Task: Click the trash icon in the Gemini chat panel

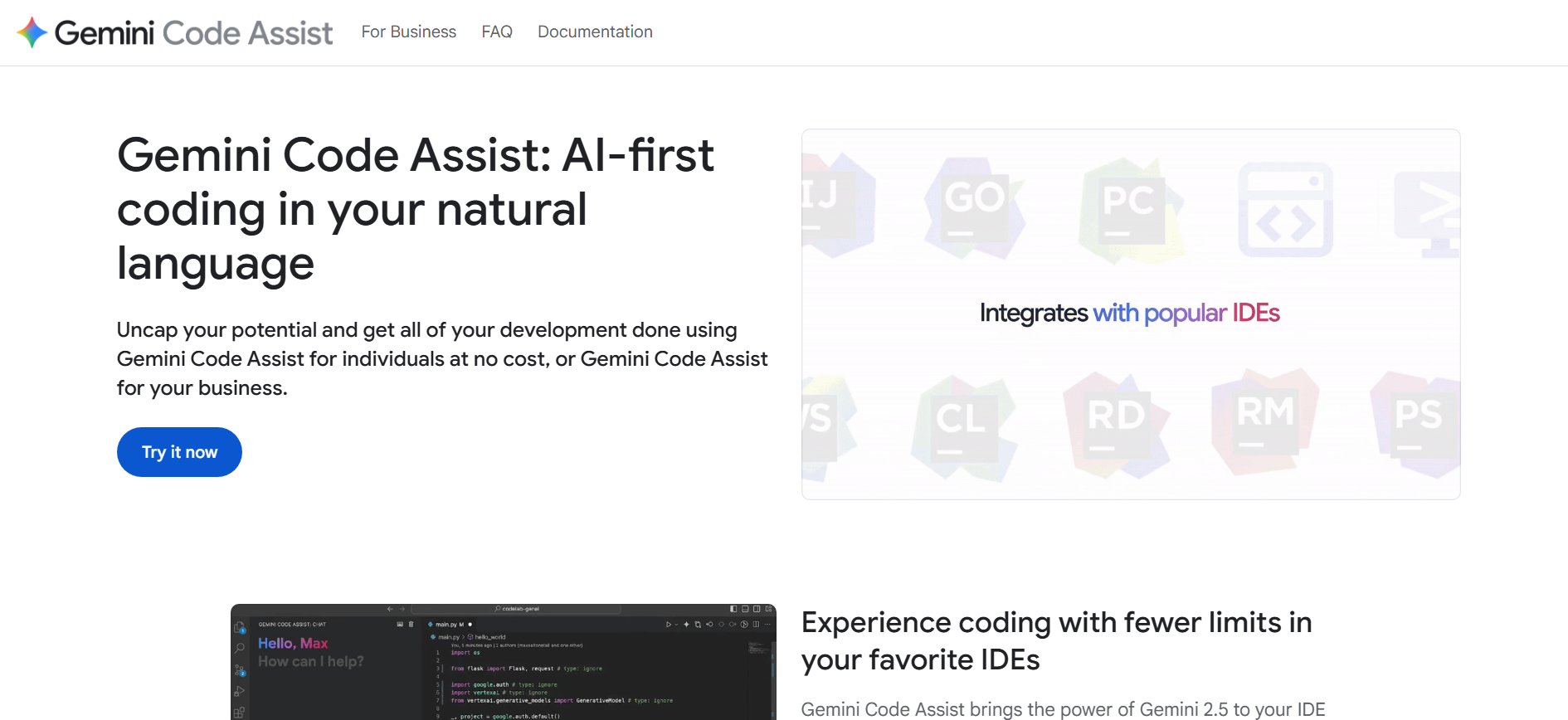Action: (x=411, y=624)
